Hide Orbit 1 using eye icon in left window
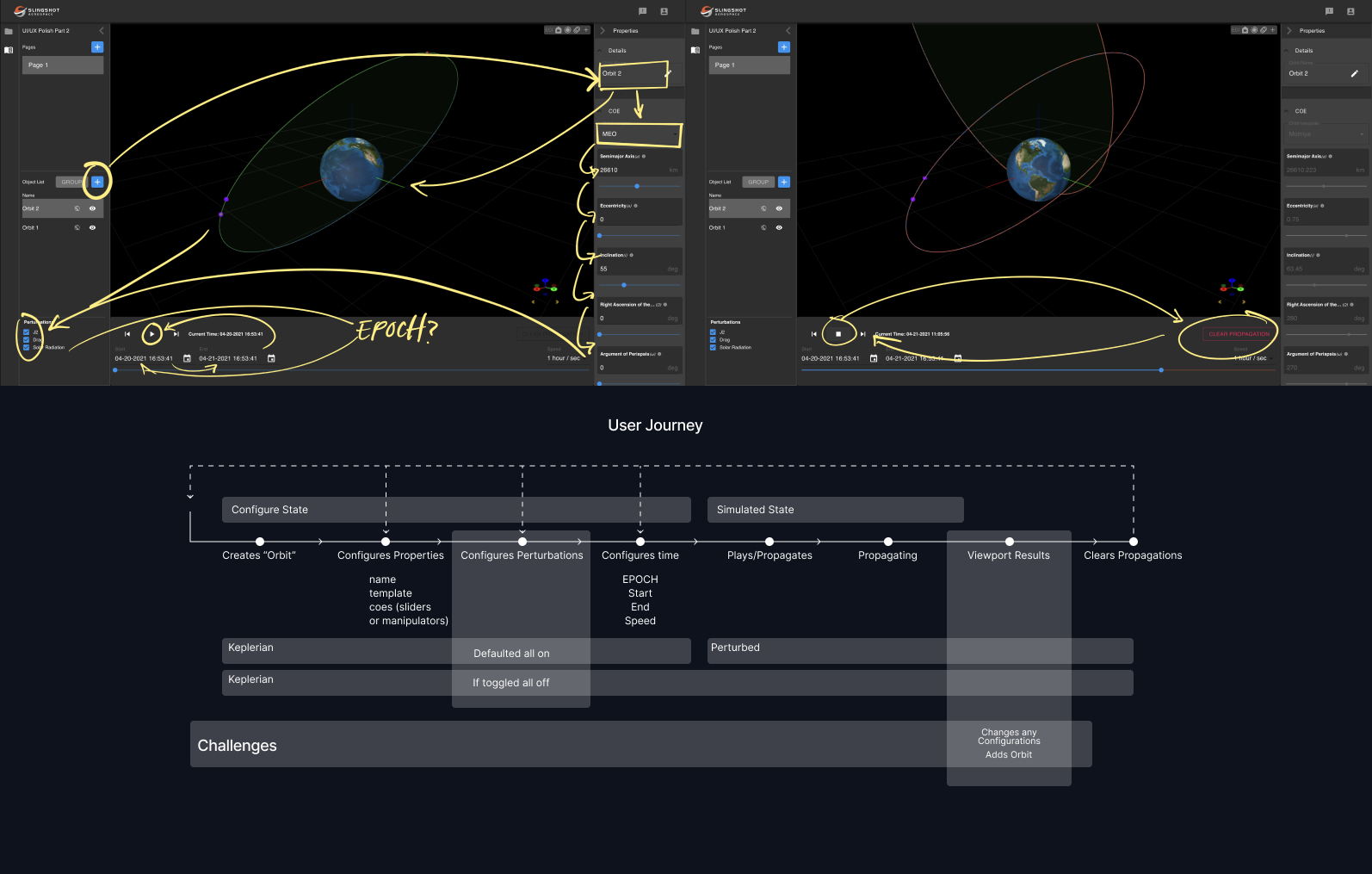The height and width of the screenshot is (874, 1372). point(92,227)
